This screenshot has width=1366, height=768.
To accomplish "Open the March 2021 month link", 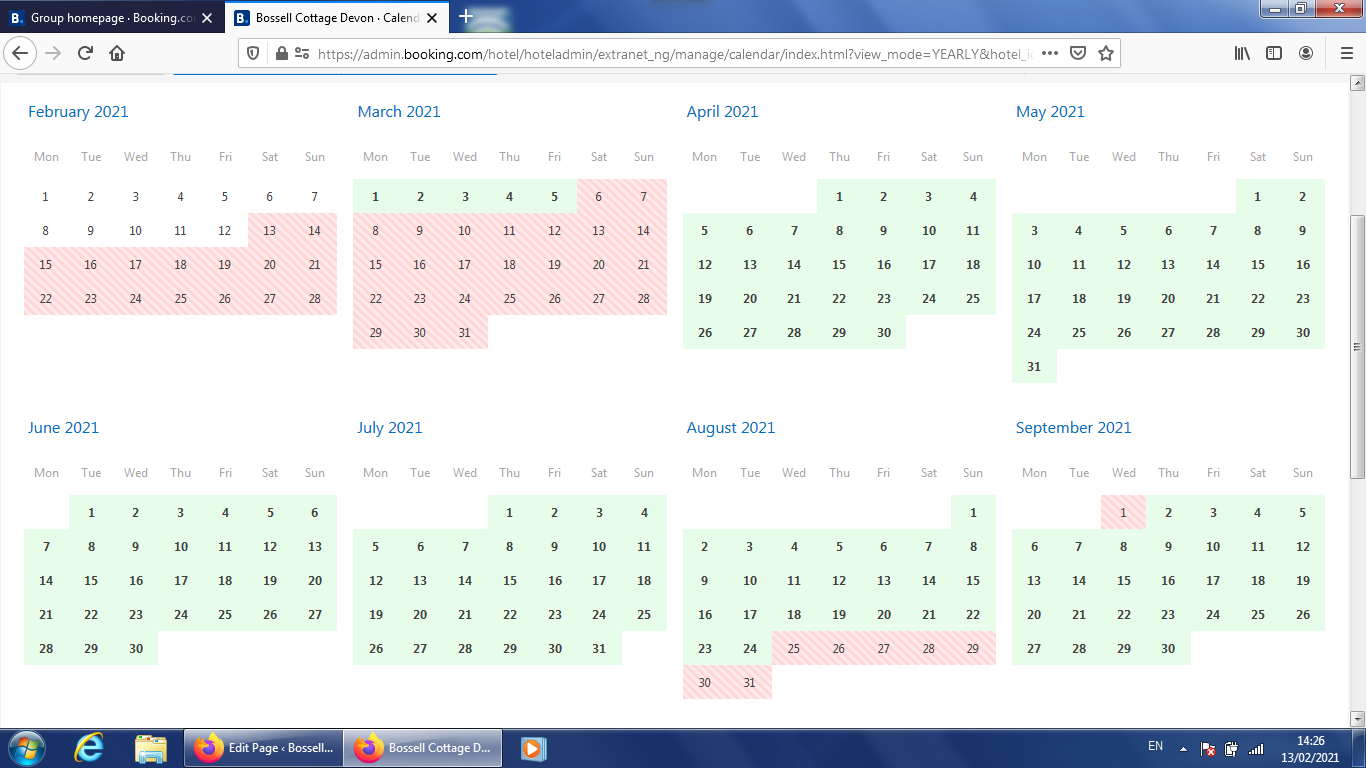I will coord(398,112).
